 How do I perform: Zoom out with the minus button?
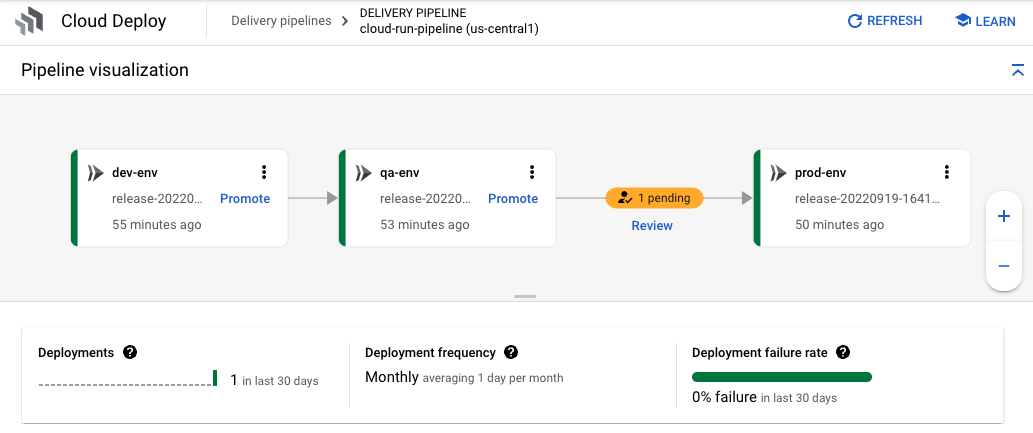coord(1003,266)
